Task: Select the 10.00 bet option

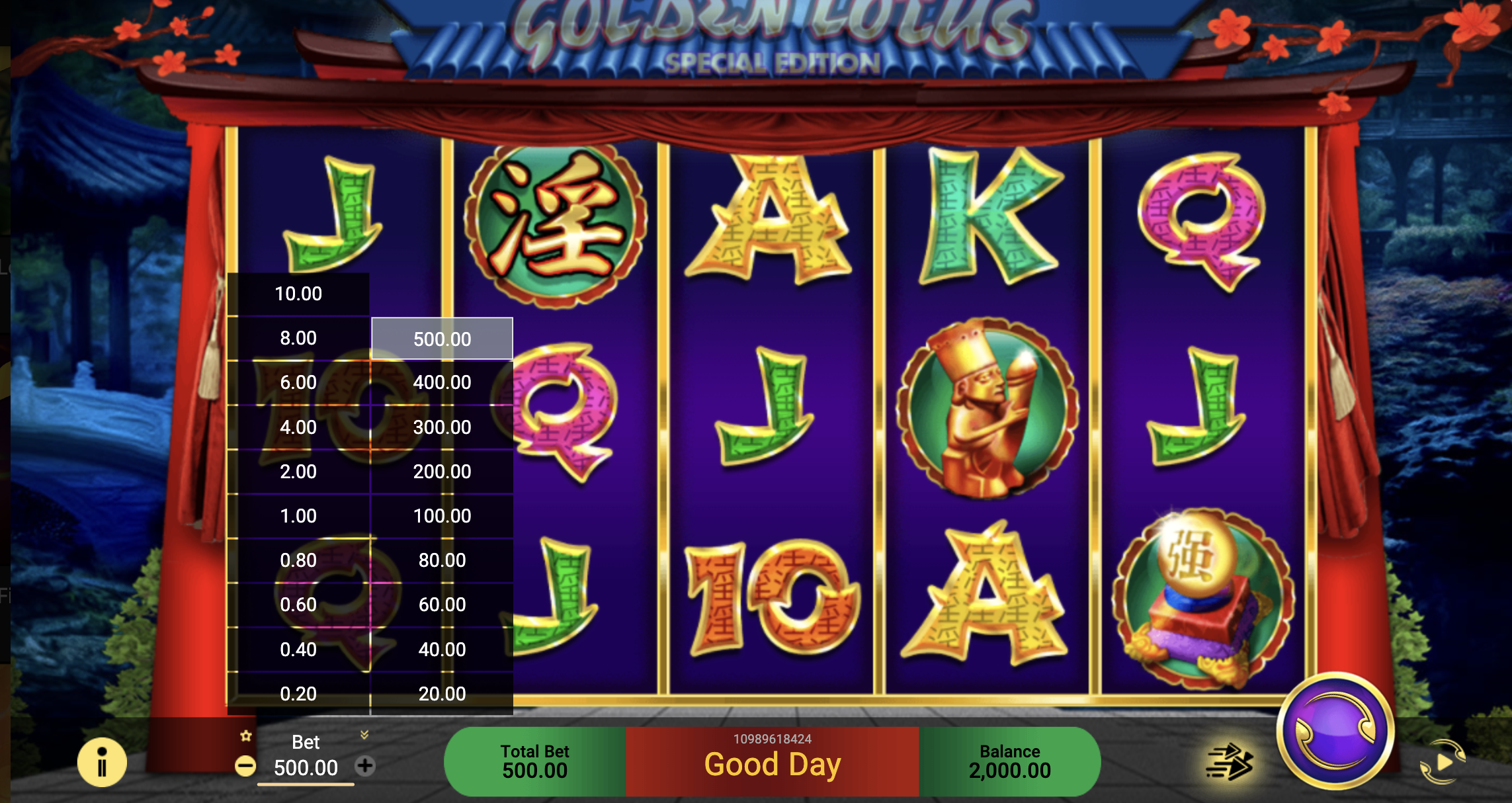Action: [298, 294]
